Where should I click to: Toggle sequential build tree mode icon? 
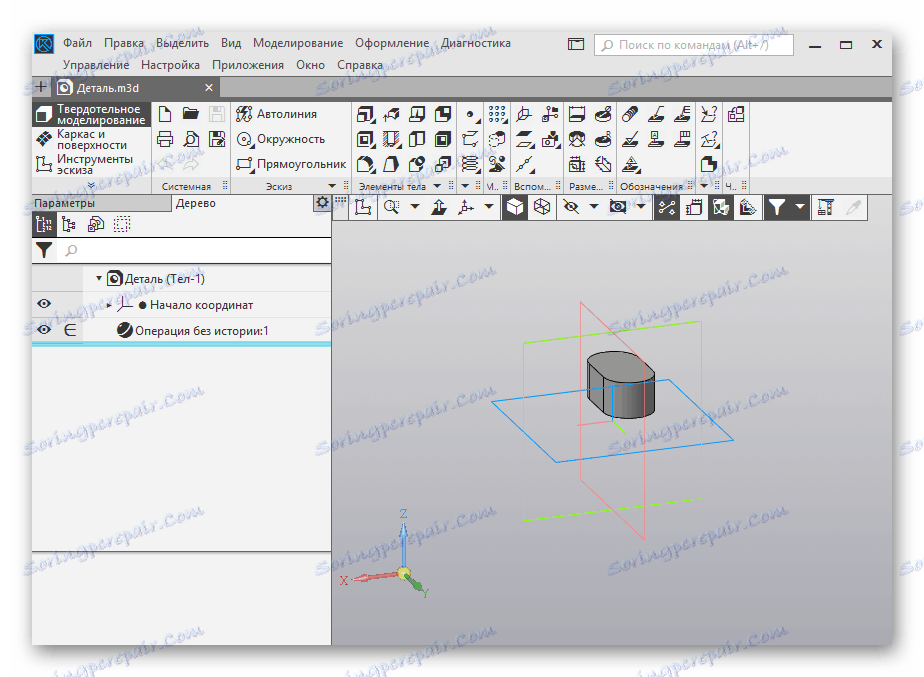click(x=44, y=224)
